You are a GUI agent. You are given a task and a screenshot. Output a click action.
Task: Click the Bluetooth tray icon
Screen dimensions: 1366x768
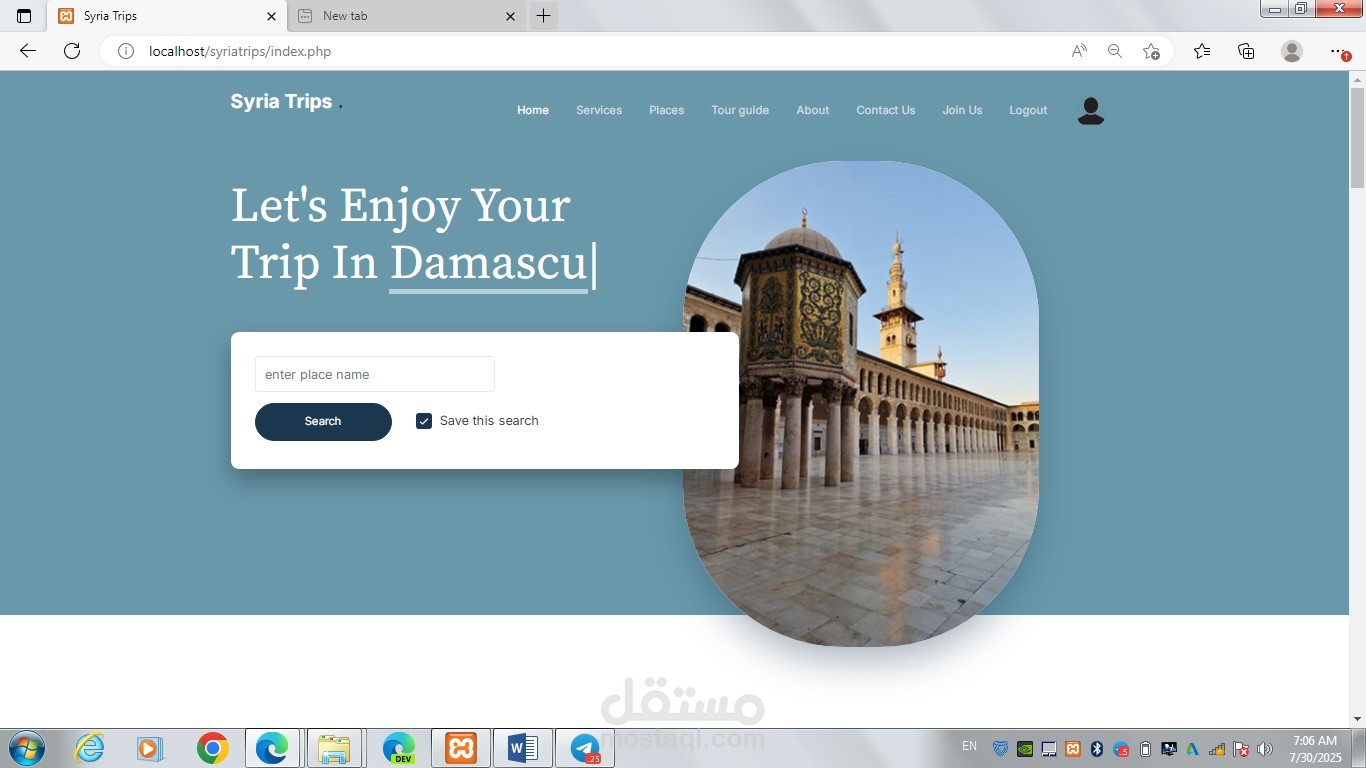tap(1097, 748)
